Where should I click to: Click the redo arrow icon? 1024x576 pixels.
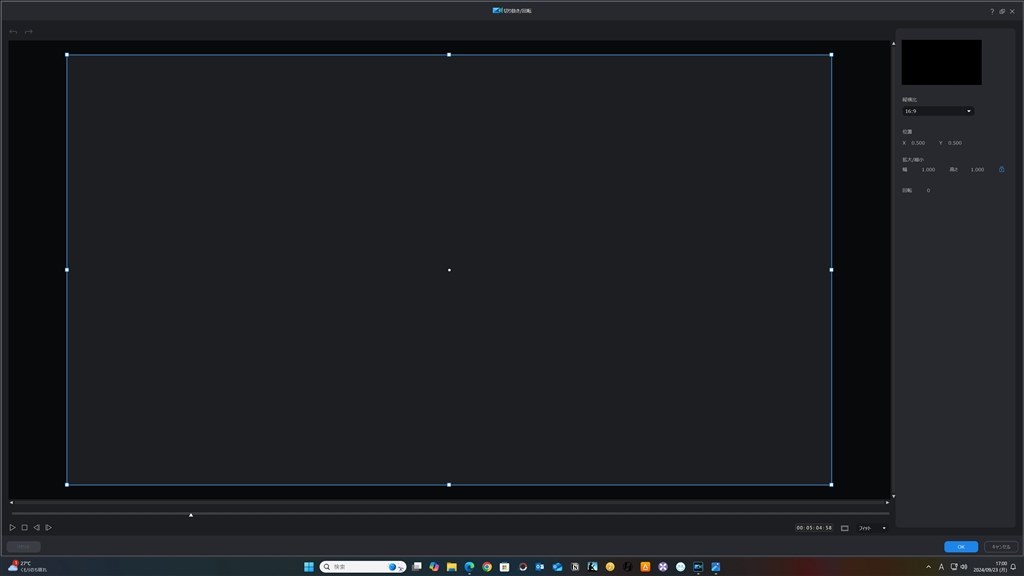29,31
